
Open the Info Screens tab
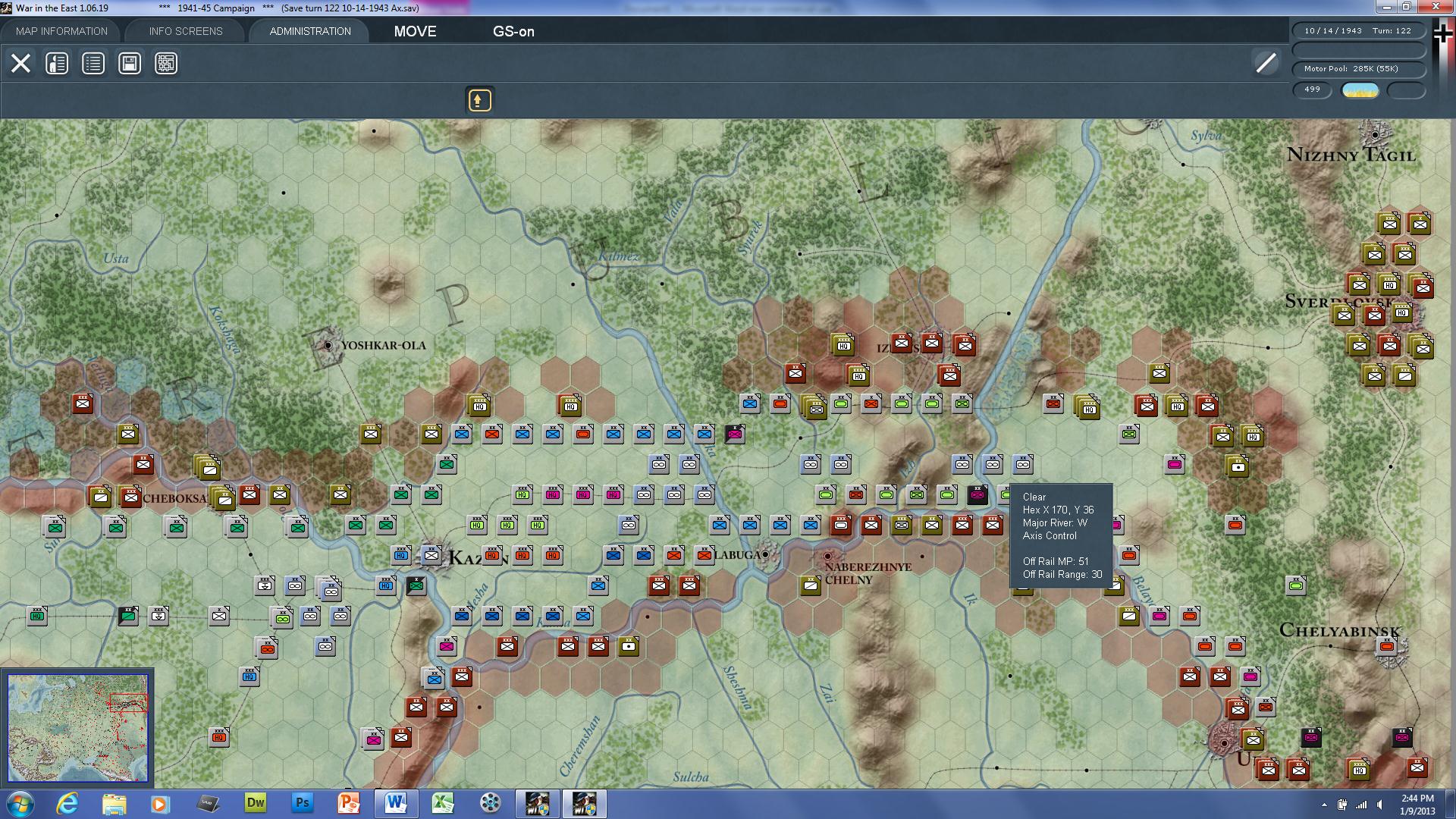click(x=186, y=31)
